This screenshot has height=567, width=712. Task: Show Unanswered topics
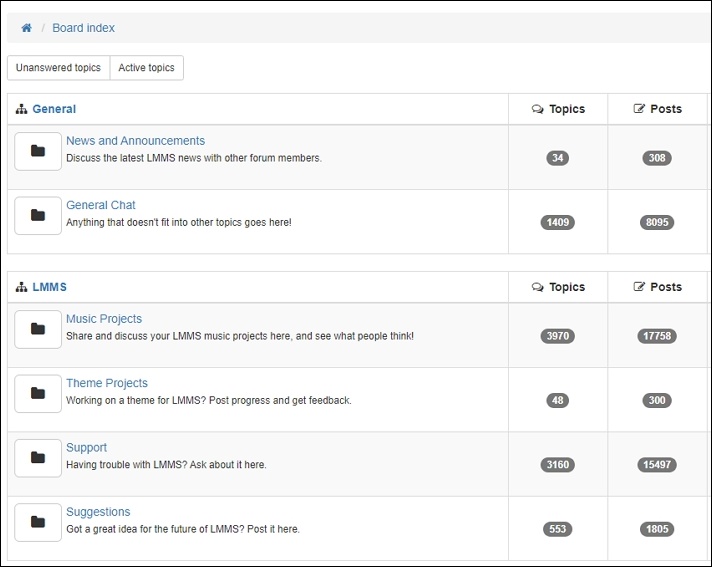(58, 68)
